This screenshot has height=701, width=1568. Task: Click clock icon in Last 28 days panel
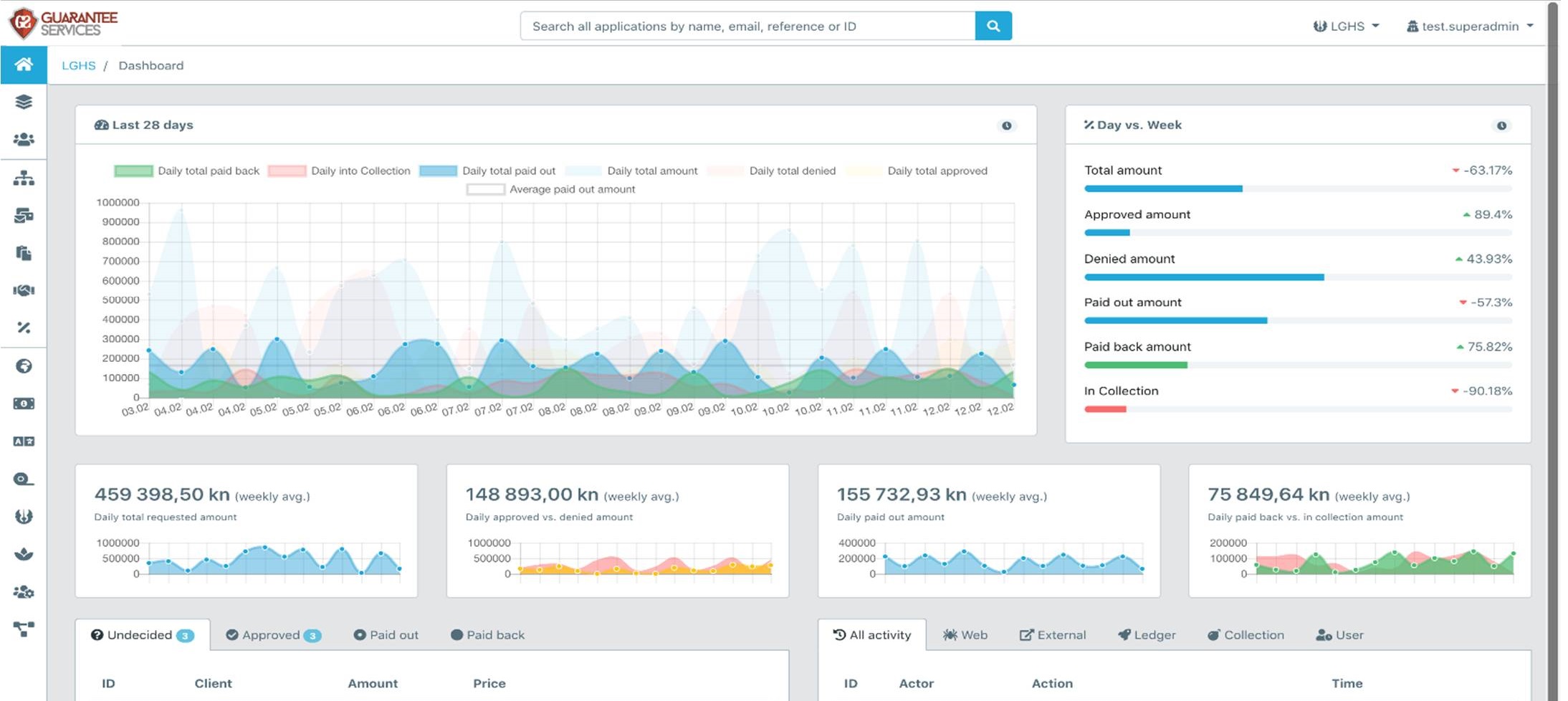click(1007, 125)
